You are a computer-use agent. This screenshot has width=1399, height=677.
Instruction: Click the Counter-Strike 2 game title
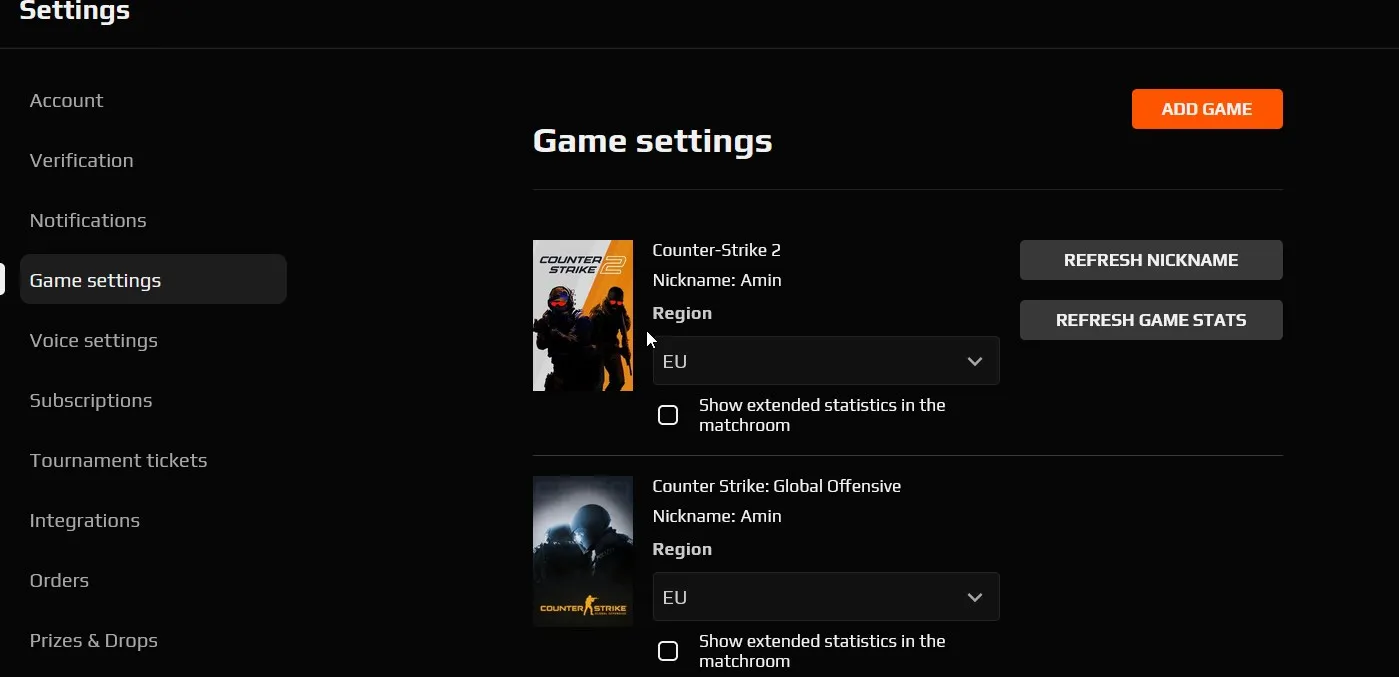click(x=716, y=250)
